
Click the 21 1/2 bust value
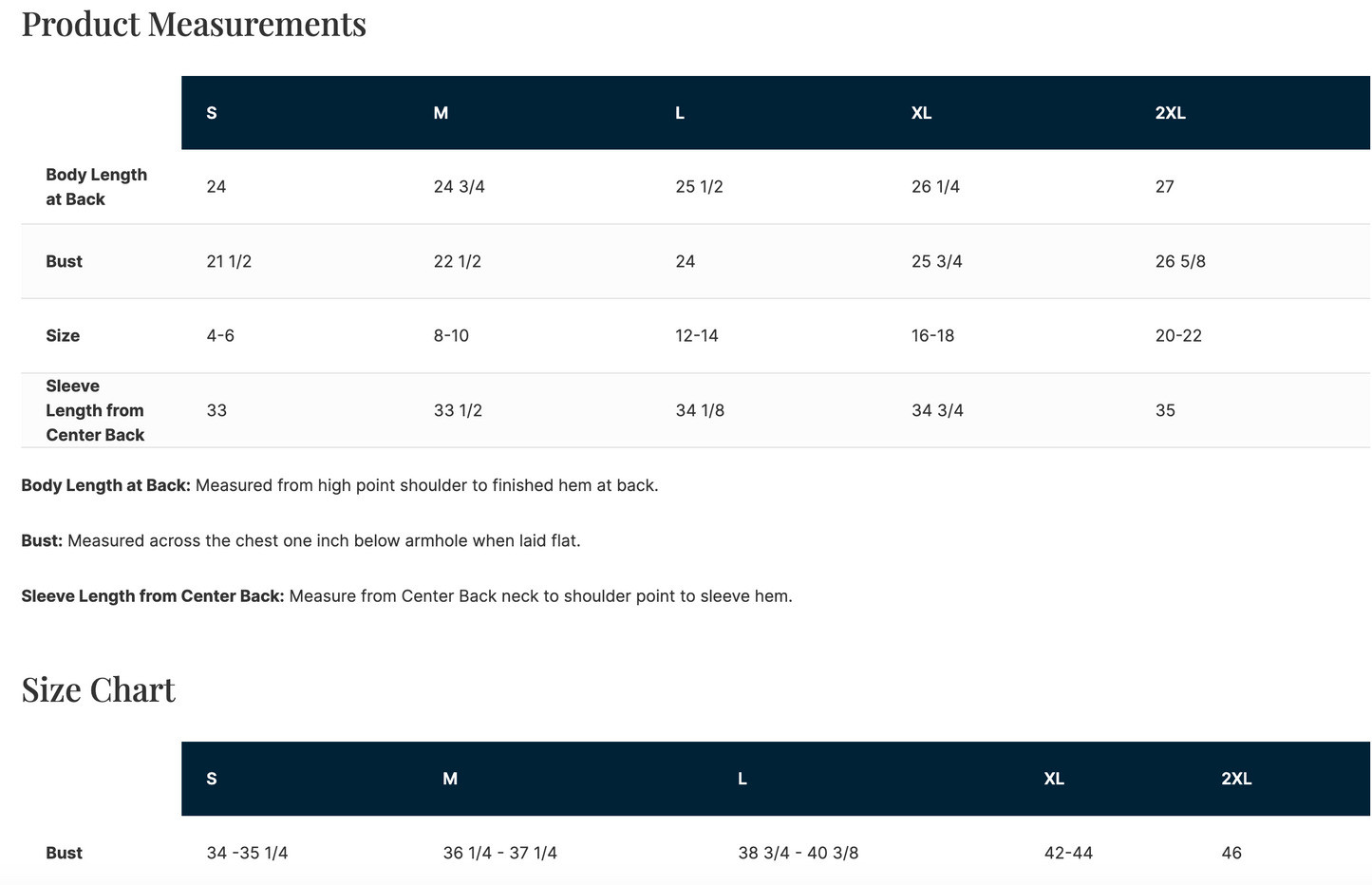click(229, 261)
